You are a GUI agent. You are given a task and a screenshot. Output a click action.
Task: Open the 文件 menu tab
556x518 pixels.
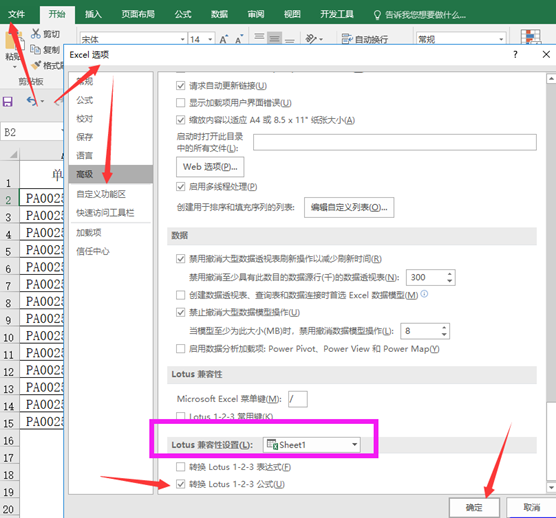[16, 14]
